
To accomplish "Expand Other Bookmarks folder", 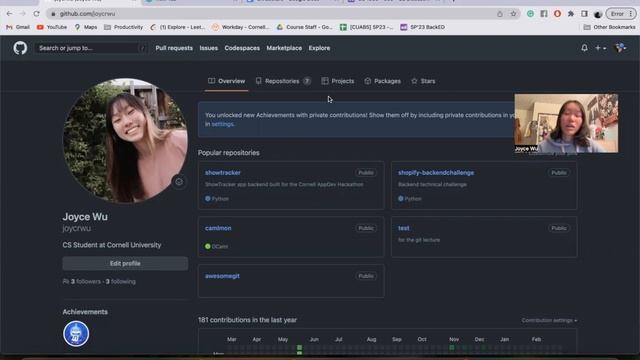I will tap(609, 27).
